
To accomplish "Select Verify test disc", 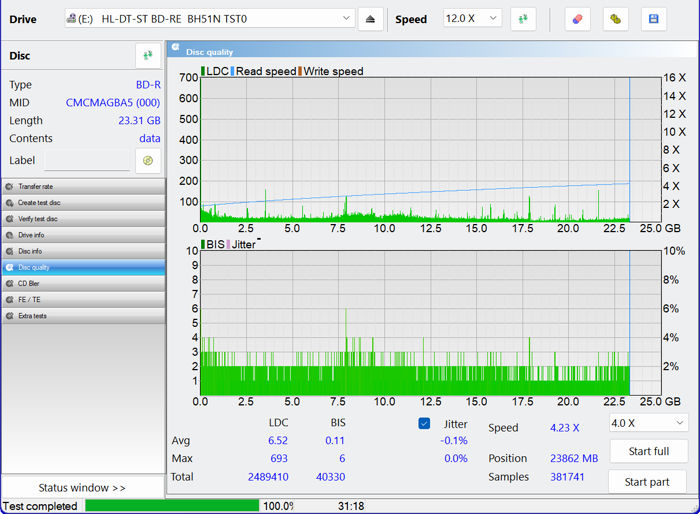I will pos(83,219).
